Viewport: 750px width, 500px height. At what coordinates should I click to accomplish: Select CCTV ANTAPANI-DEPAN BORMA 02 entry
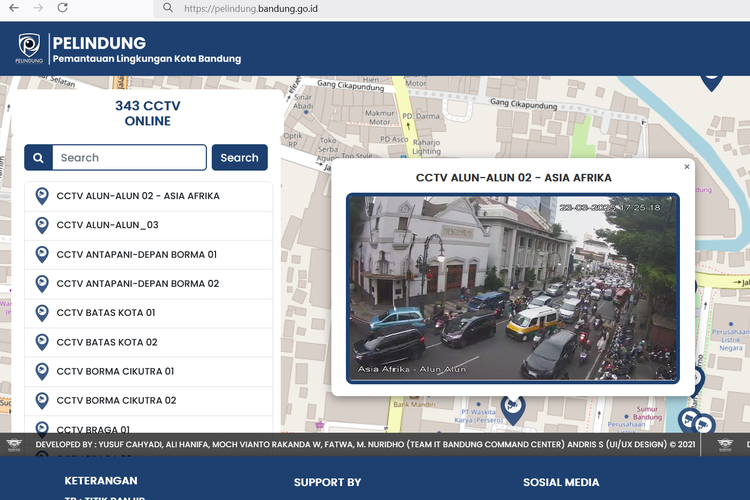click(149, 284)
